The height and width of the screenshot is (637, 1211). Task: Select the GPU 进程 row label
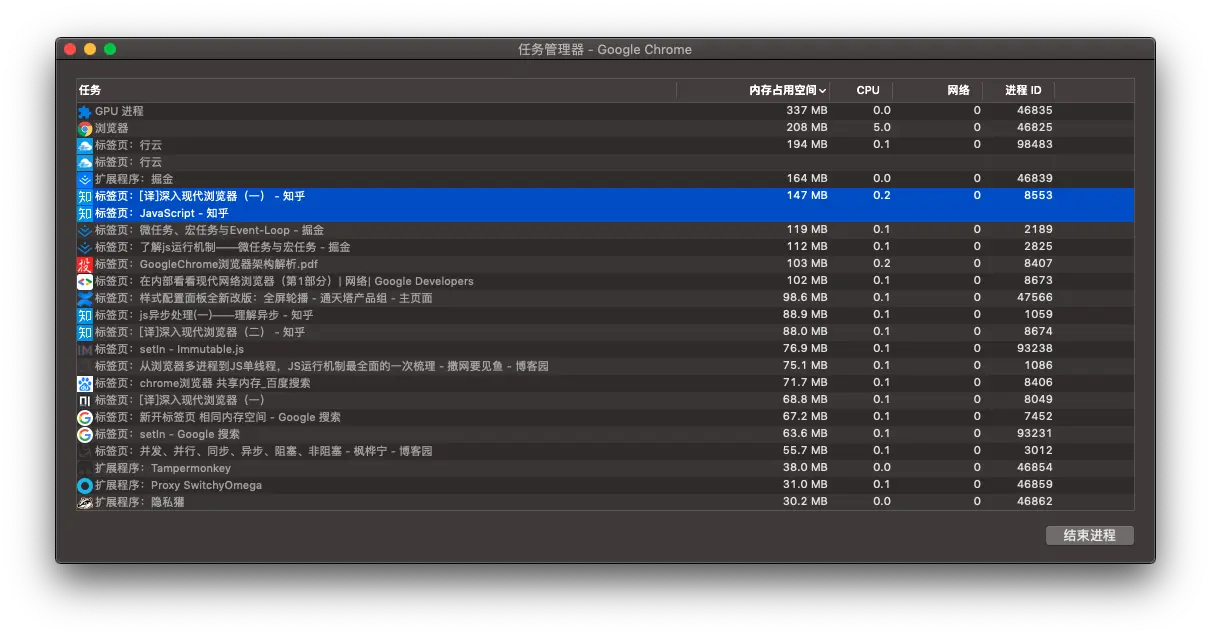(119, 111)
